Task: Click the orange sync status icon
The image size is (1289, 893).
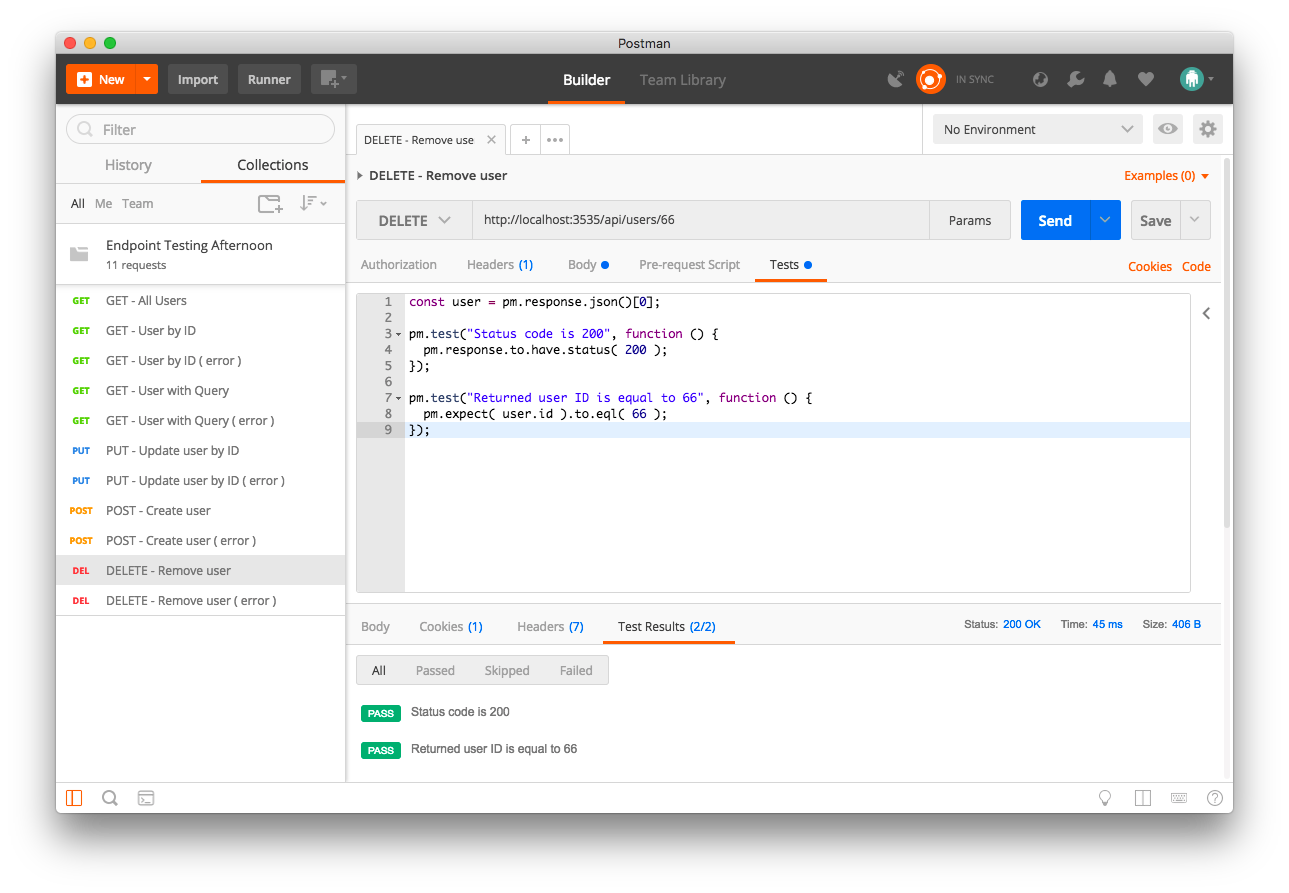Action: point(931,79)
